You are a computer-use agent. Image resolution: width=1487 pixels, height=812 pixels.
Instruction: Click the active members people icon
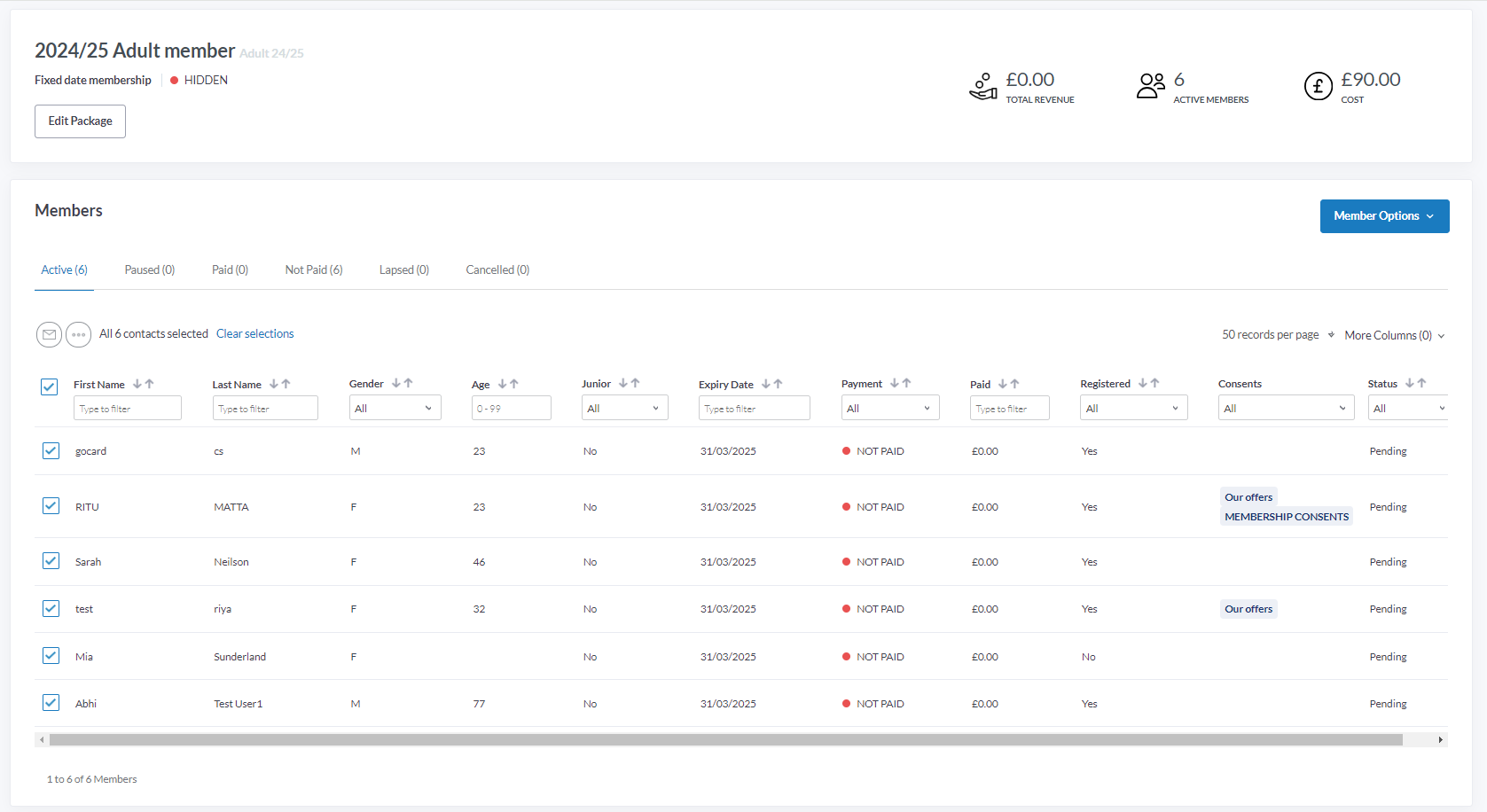1151,86
